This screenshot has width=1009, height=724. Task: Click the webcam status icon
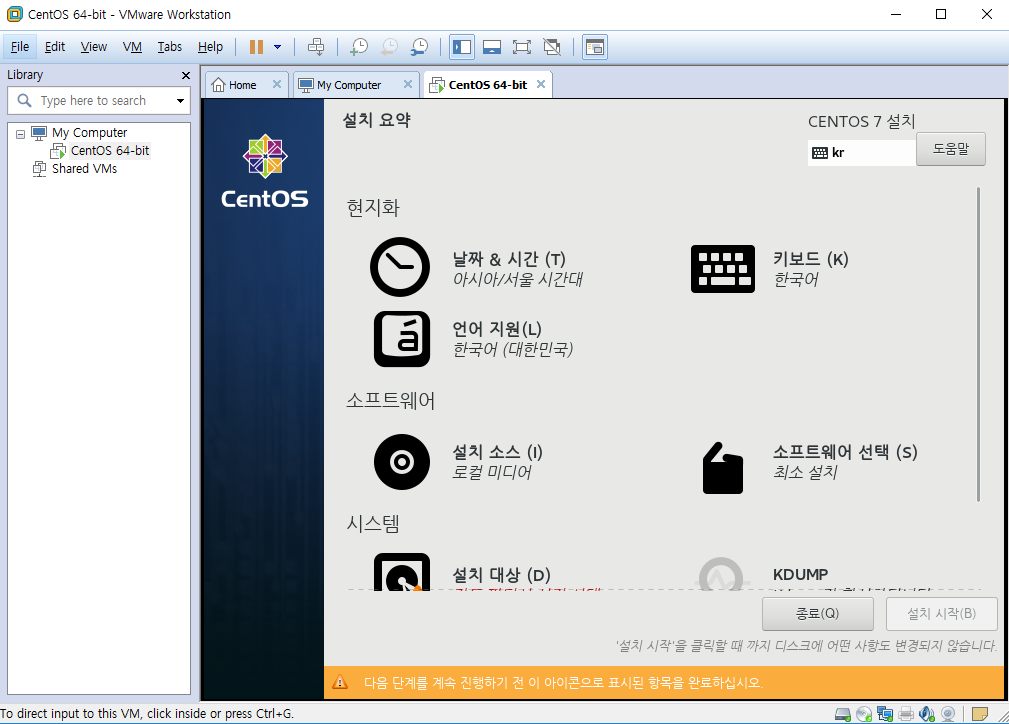point(948,714)
